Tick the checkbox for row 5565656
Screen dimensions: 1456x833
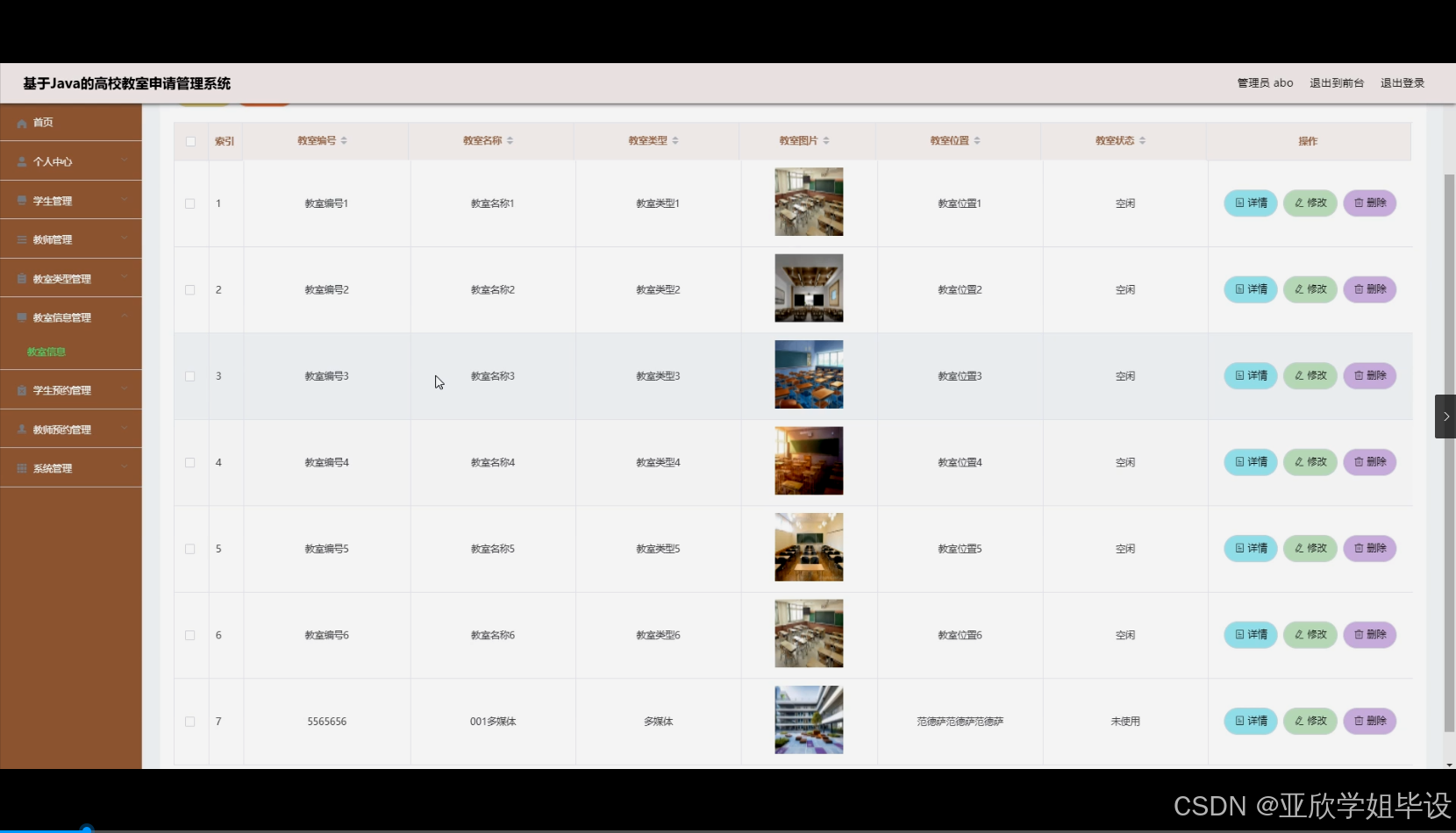click(190, 722)
